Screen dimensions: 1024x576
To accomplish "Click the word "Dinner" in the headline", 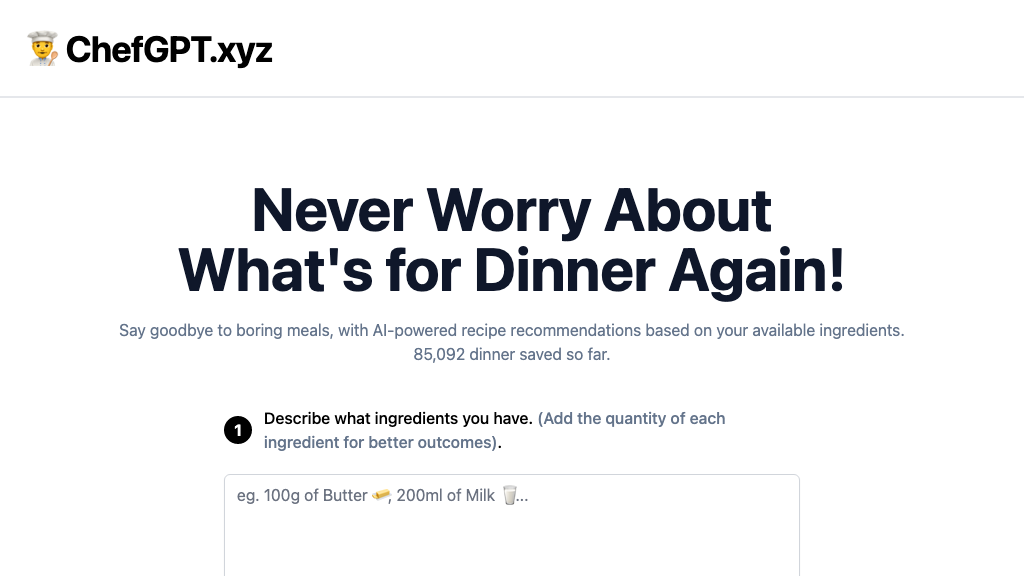I will tap(564, 270).
